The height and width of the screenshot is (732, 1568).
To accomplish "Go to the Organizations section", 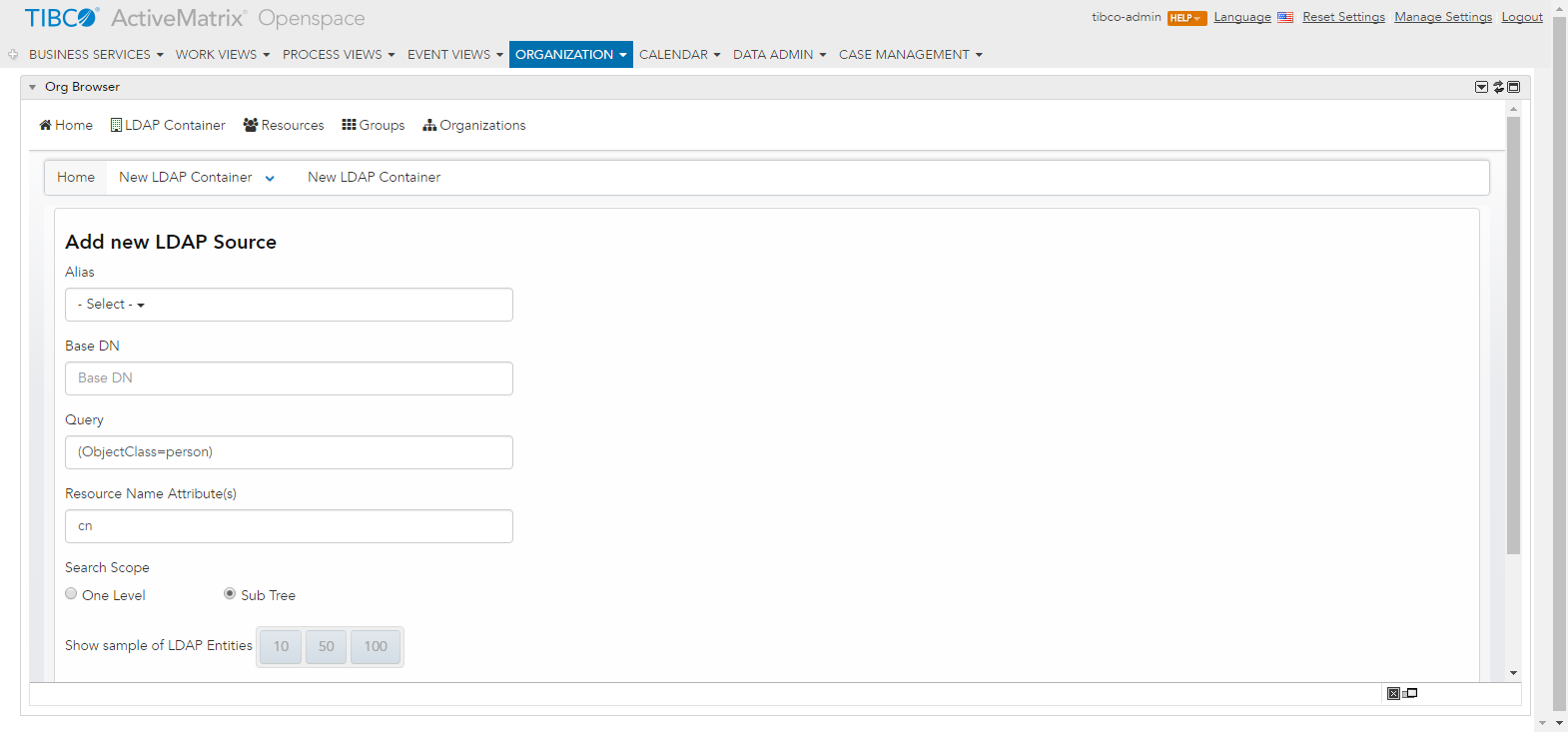I will 474,125.
